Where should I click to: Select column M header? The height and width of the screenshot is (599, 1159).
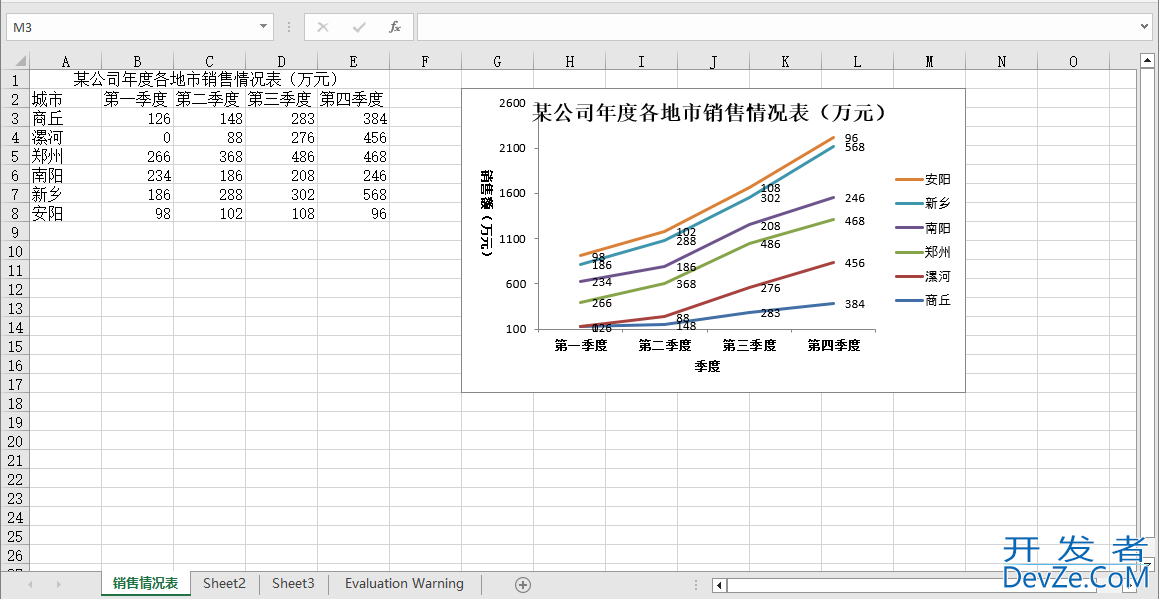tap(929, 61)
